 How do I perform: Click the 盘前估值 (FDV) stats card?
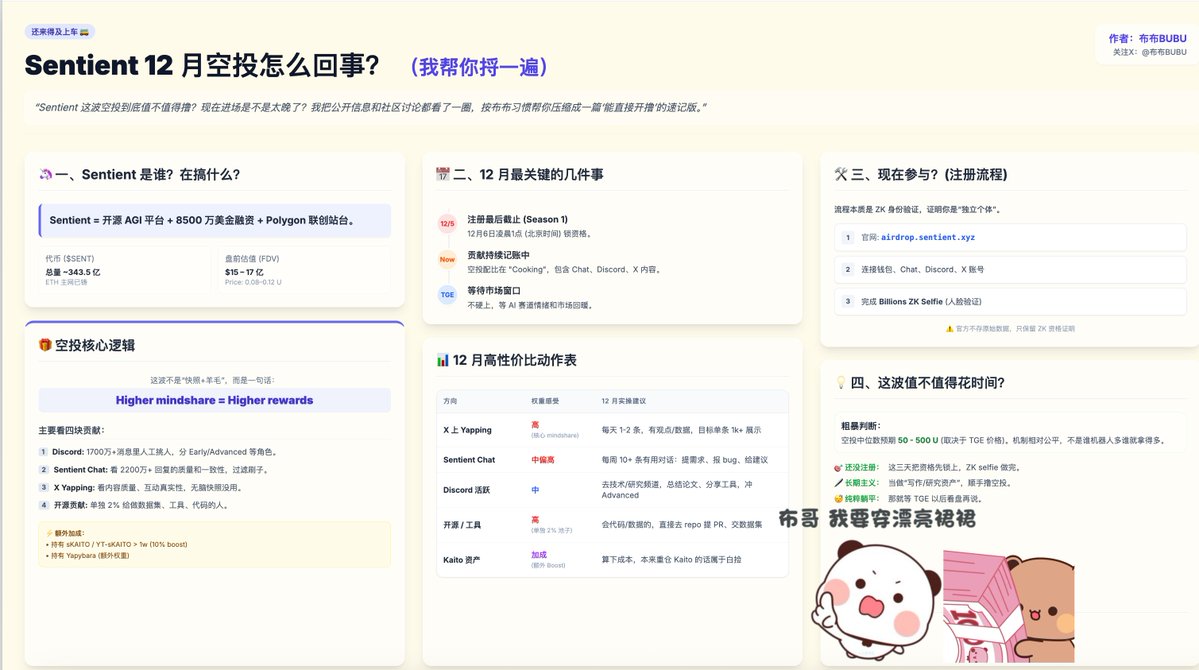304,270
